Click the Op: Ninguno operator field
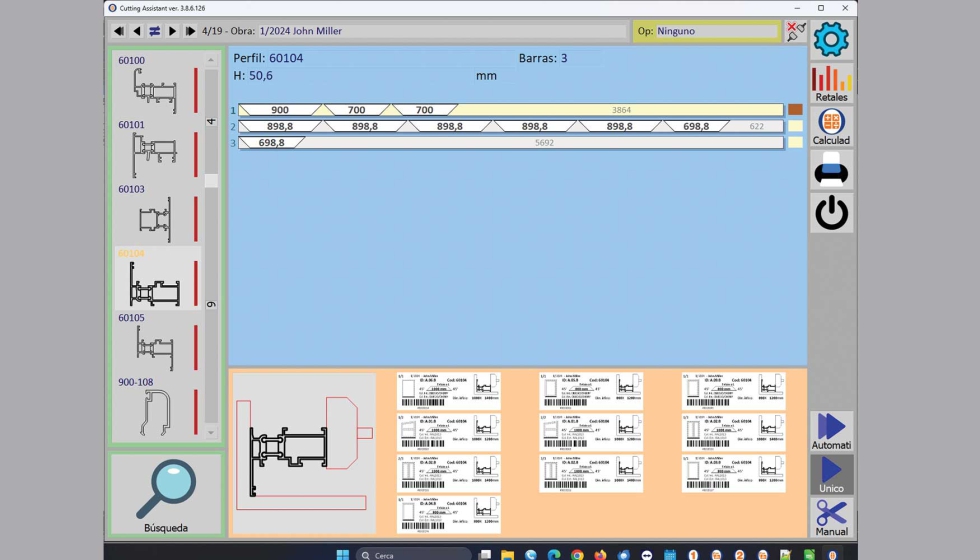This screenshot has height=560, width=980. [x=706, y=31]
